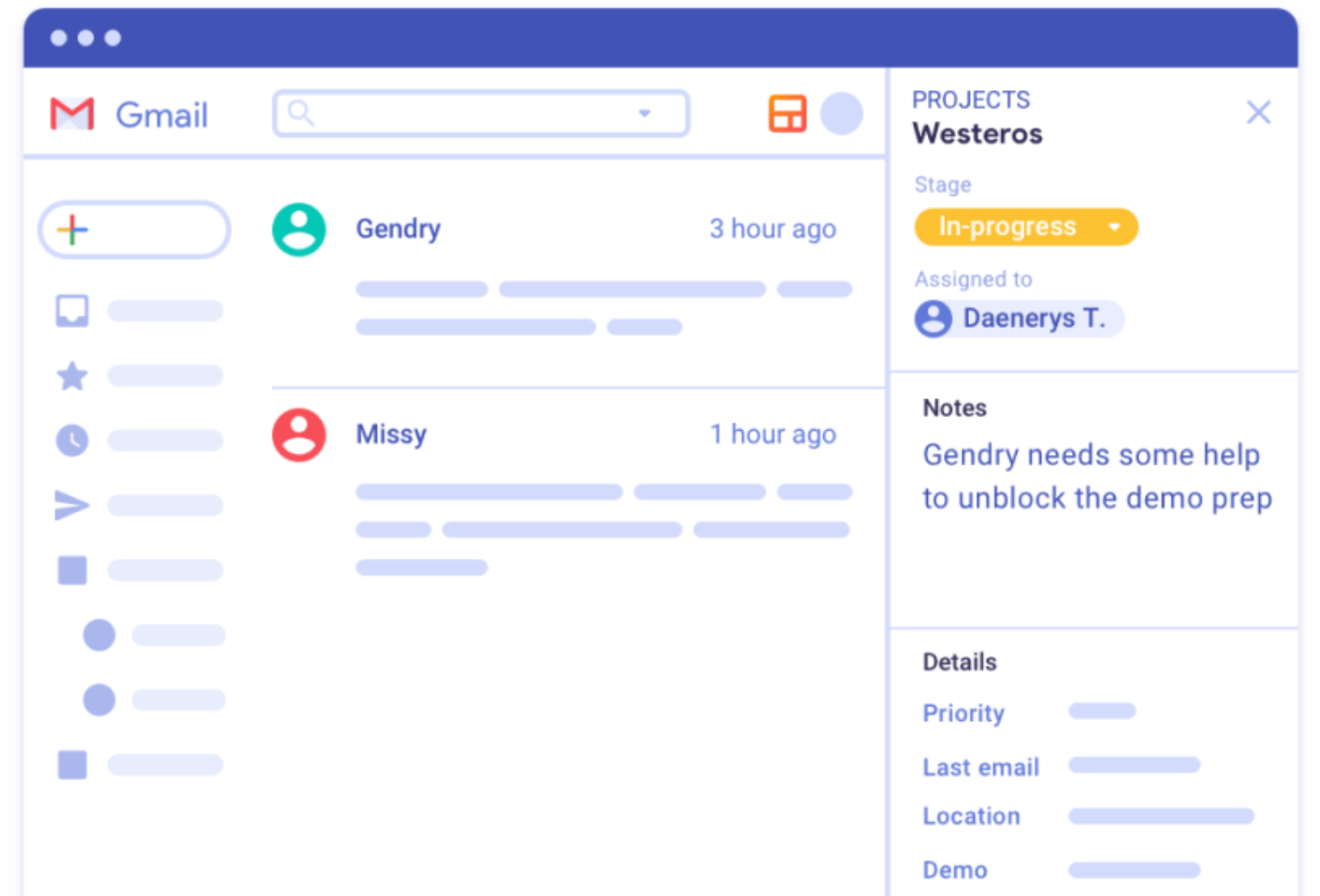1320x896 pixels.
Task: Click the Westeros project title
Action: (x=978, y=134)
